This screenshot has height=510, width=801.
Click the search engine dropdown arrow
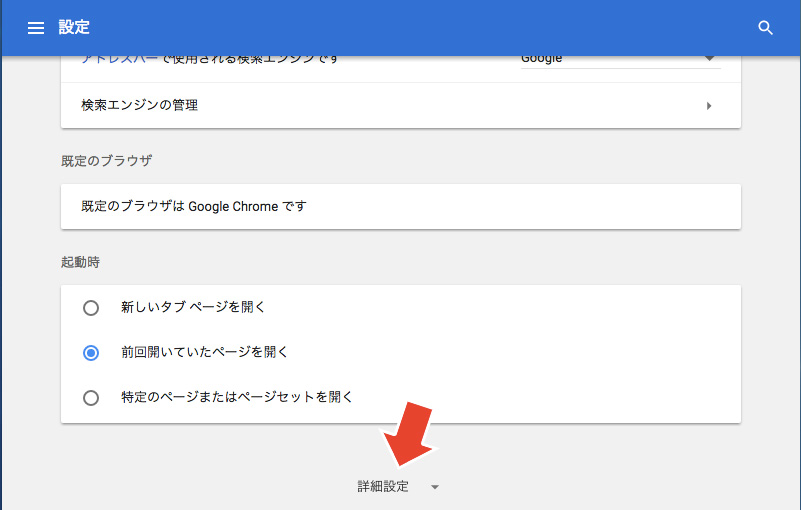pos(710,59)
